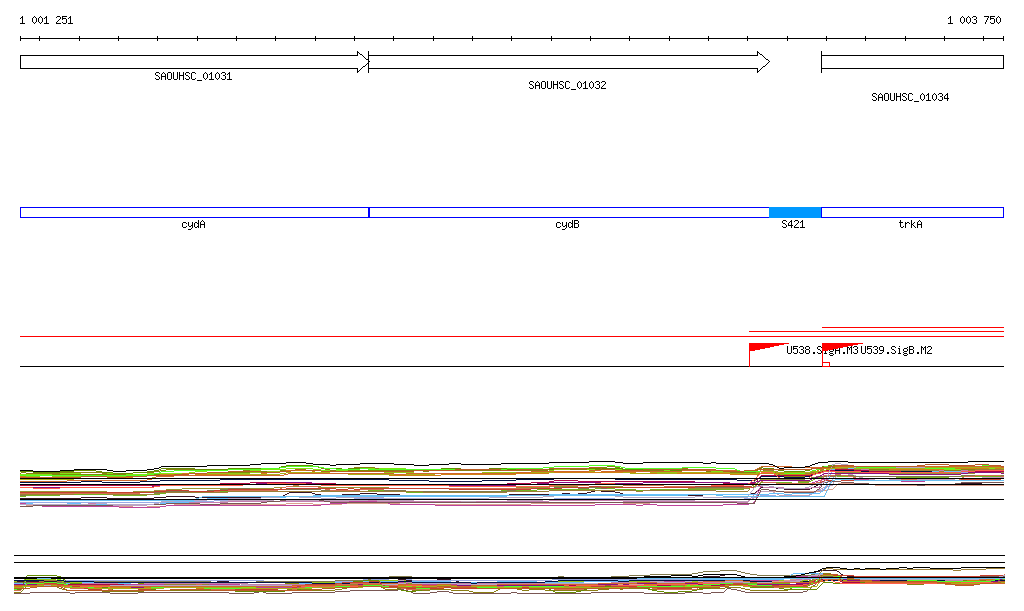Click the end coordinate 1 003 750
Screen dimensions: 1024x611
coord(973,20)
